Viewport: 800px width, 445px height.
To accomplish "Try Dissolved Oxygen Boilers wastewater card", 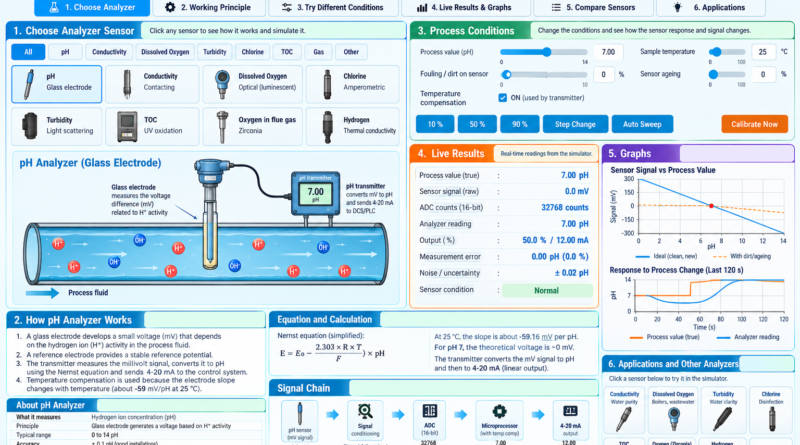I will pos(673,410).
